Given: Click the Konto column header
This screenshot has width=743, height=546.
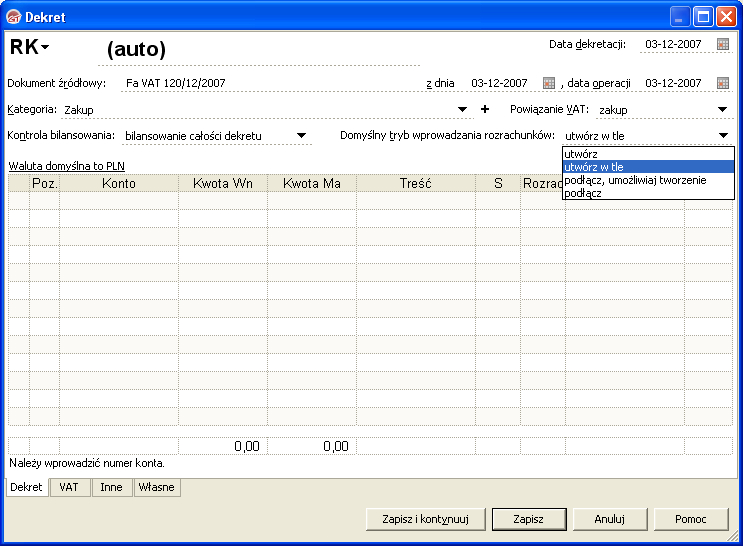Looking at the screenshot, I should [x=119, y=183].
